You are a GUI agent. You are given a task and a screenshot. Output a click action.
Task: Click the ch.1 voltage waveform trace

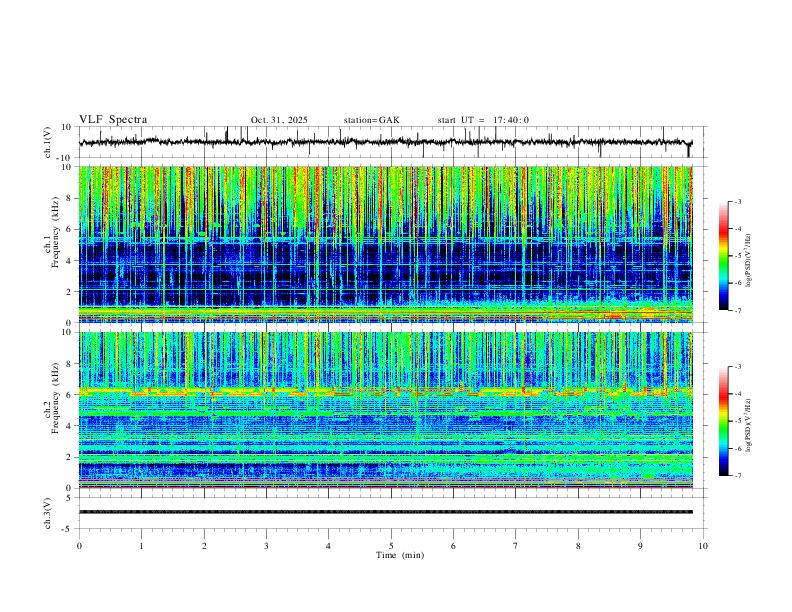coord(385,142)
